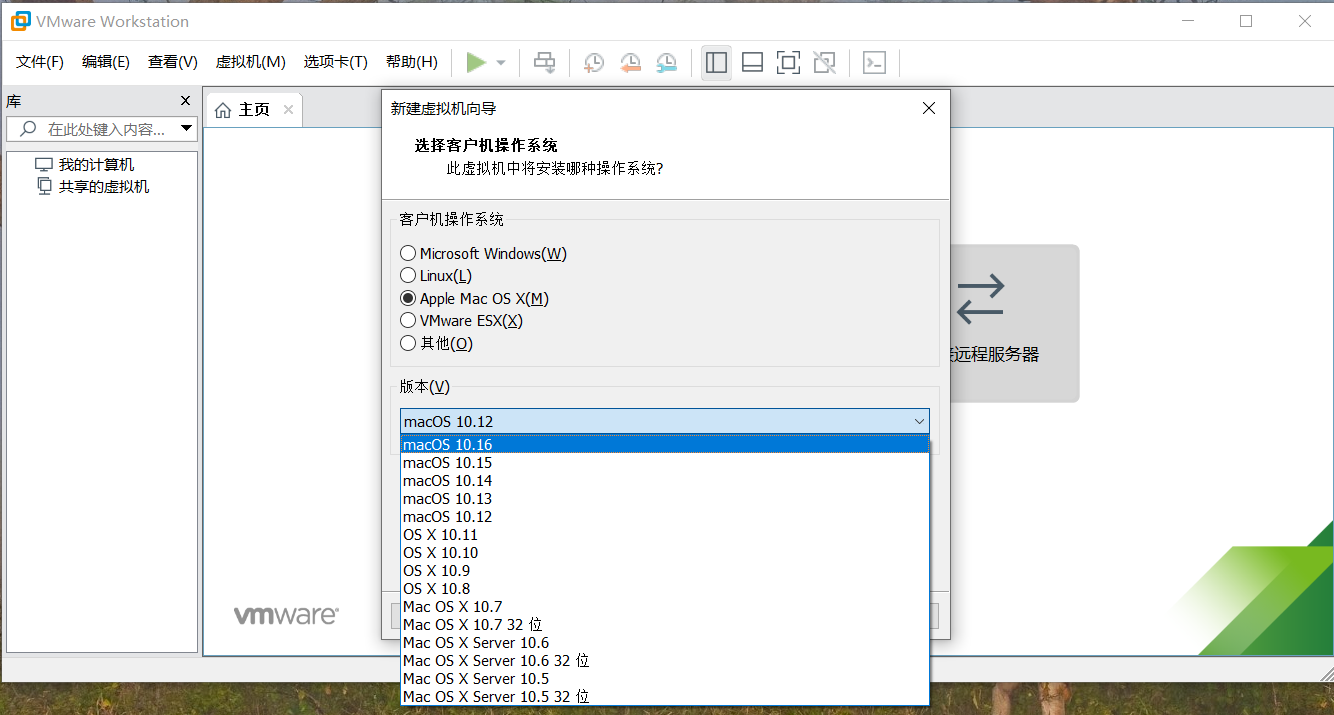Click the library search magnifier icon
The width and height of the screenshot is (1334, 715).
[x=28, y=129]
